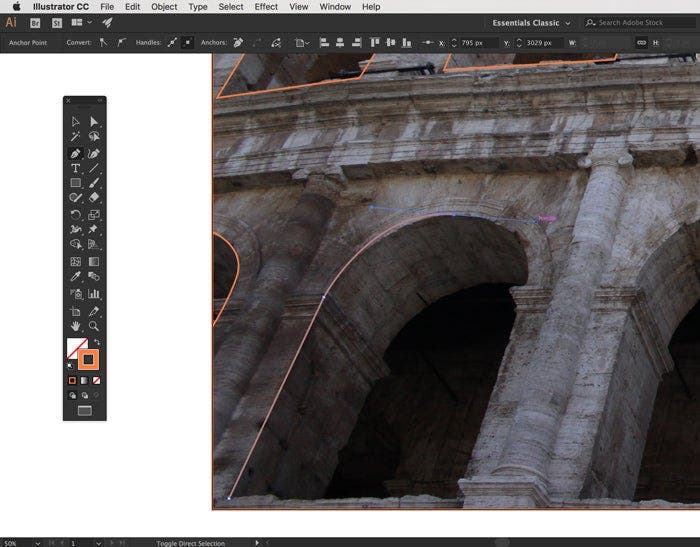
Task: Toggle constrain width and height proportions link
Action: (641, 43)
